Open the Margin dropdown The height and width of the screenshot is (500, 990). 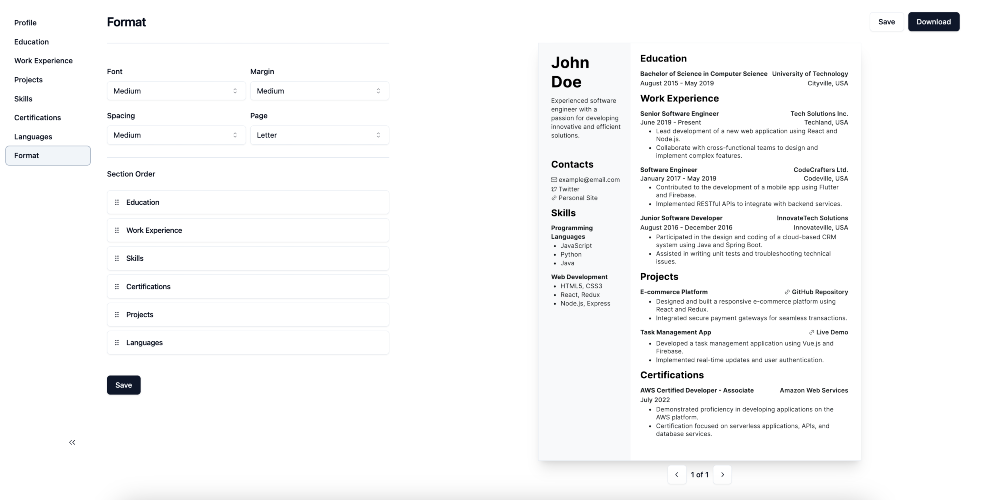tap(319, 91)
